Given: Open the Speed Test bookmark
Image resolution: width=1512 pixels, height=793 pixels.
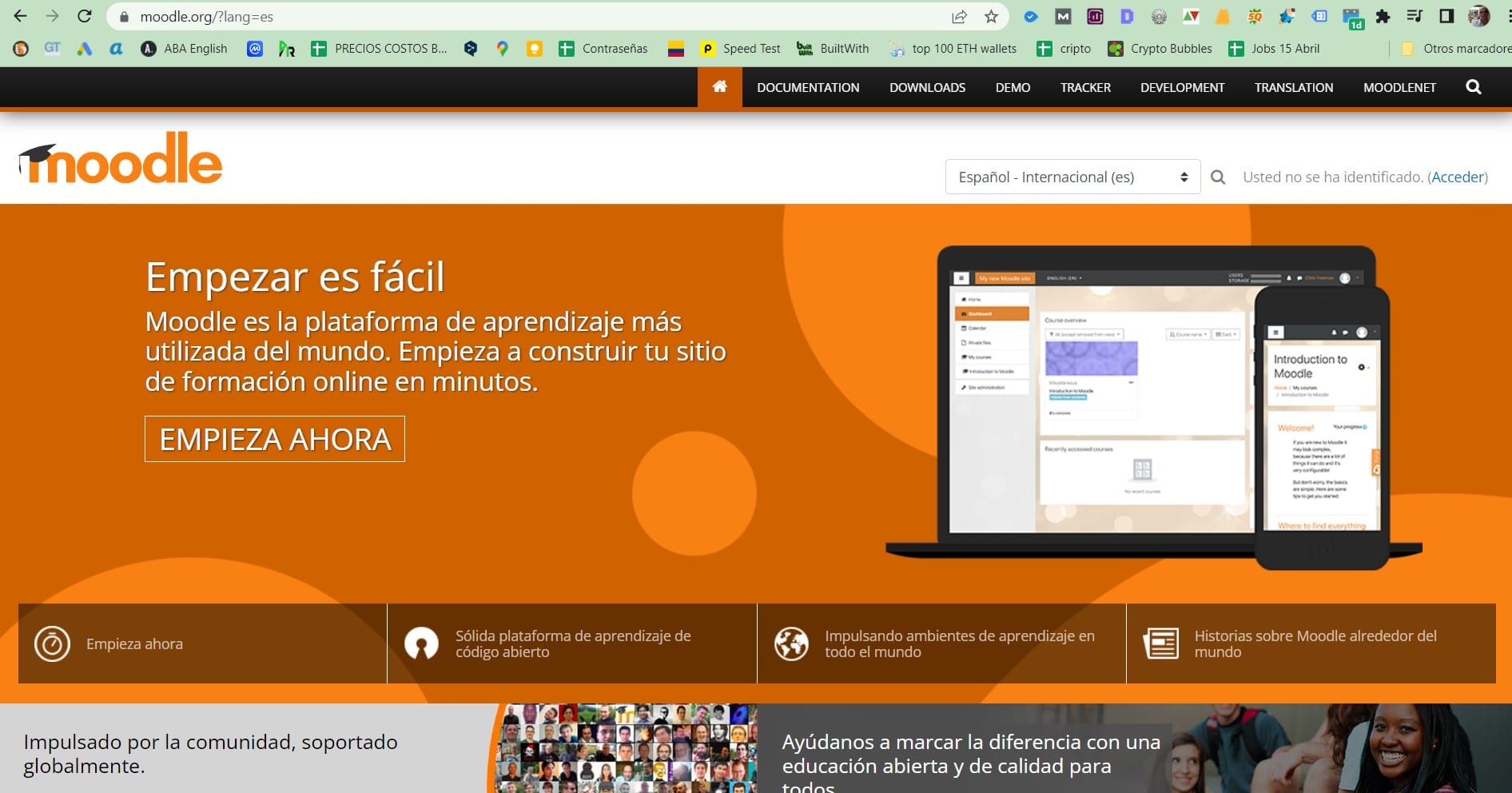Looking at the screenshot, I should click(x=740, y=49).
